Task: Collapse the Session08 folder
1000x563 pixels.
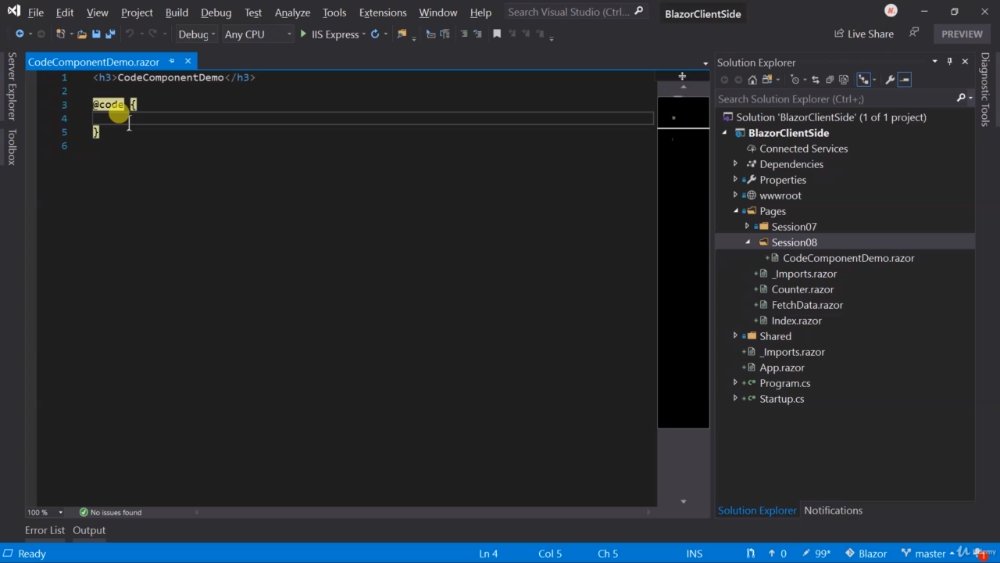Action: [747, 242]
